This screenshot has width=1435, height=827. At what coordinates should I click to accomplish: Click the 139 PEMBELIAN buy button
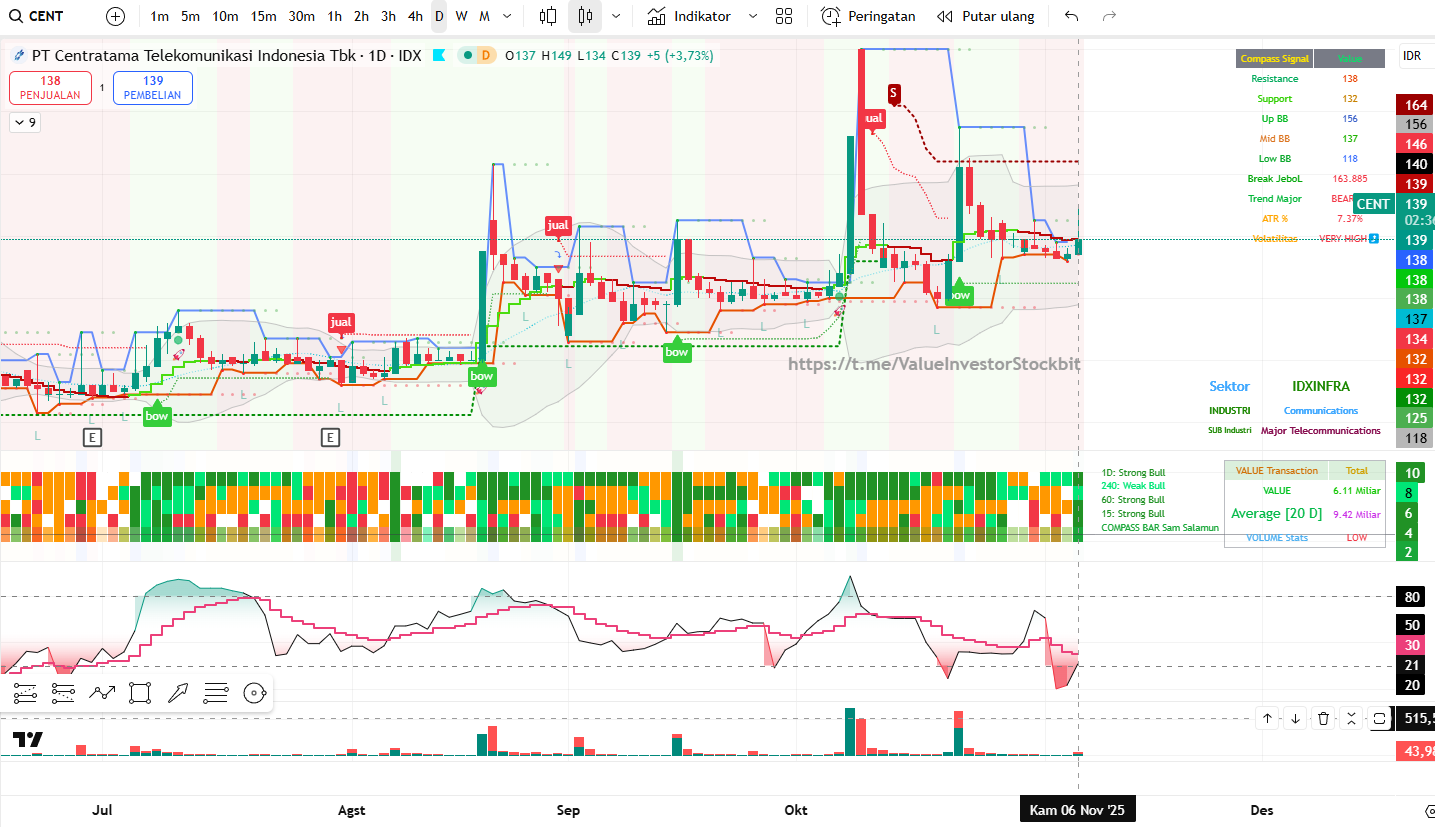(153, 88)
